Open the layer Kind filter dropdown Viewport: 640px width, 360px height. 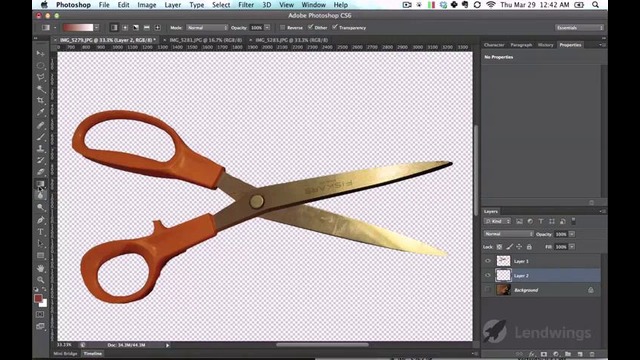coord(497,221)
